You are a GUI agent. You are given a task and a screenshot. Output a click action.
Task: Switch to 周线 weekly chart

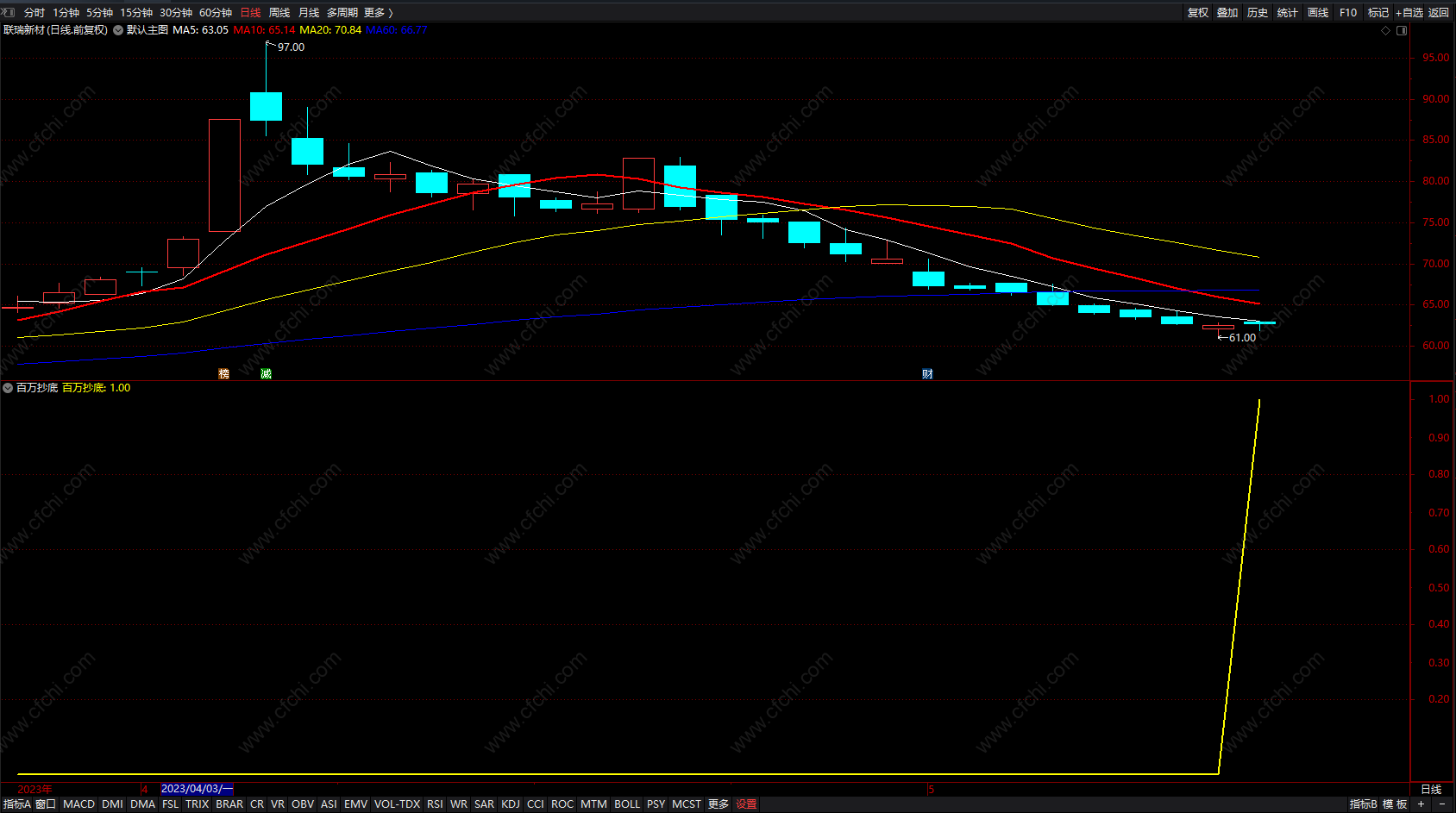pyautogui.click(x=279, y=12)
